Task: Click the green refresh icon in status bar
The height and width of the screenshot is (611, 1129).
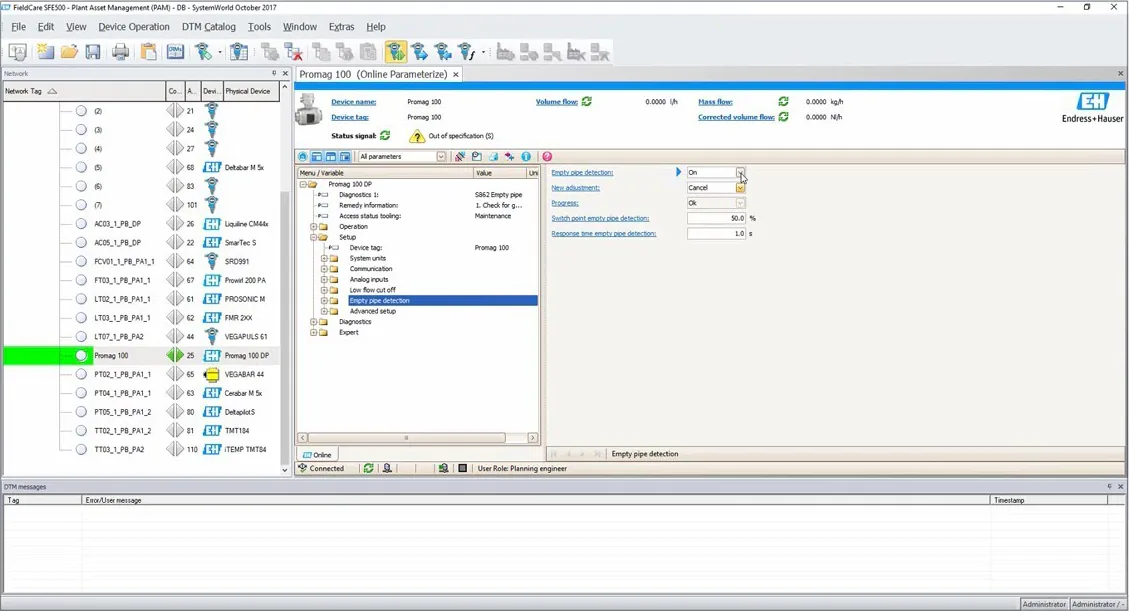Action: point(368,469)
